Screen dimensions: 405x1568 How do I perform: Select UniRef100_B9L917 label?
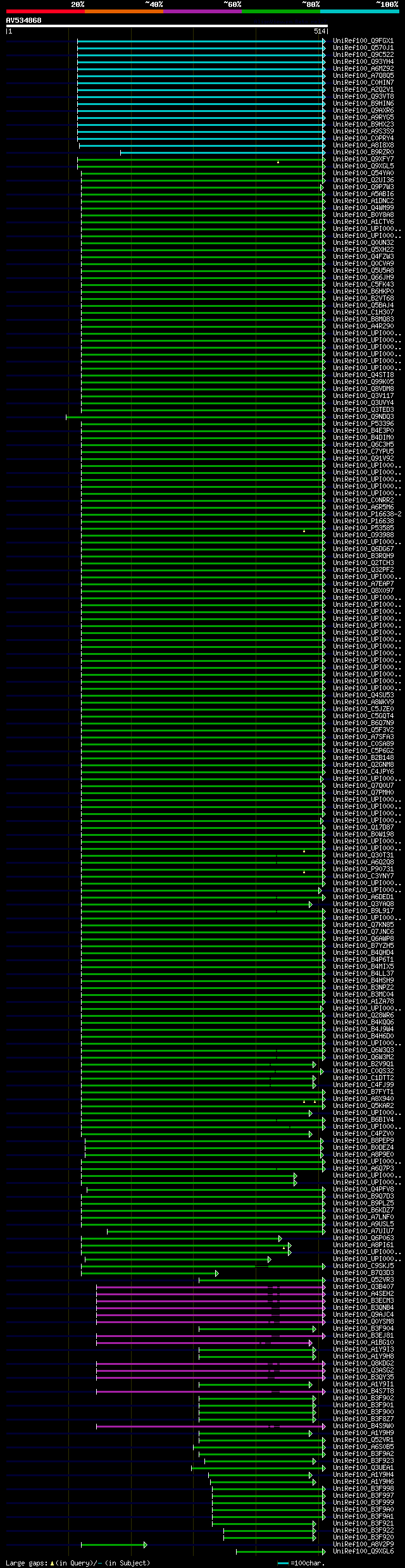[x=363, y=911]
